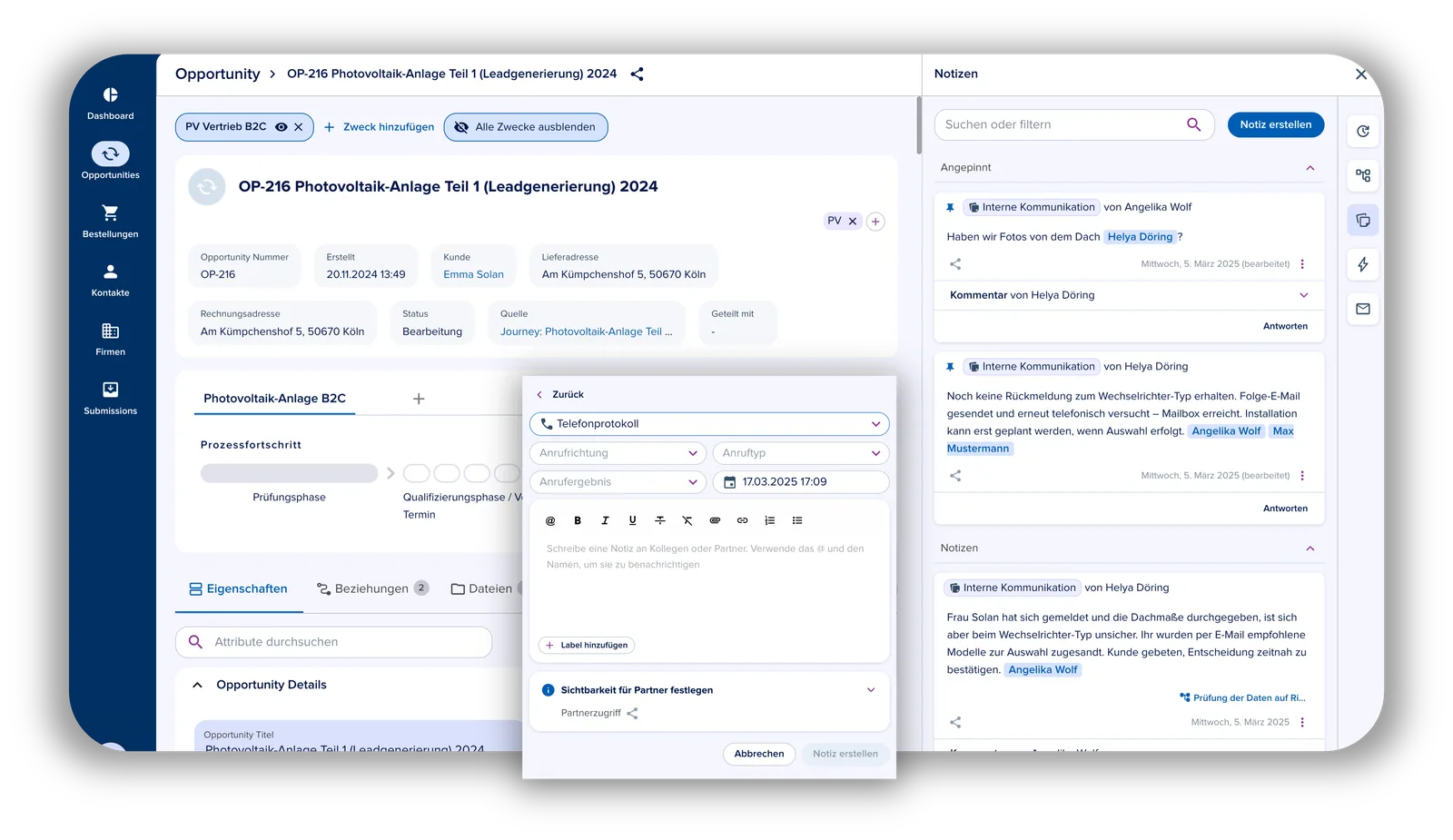Remove the PV tag

(853, 221)
